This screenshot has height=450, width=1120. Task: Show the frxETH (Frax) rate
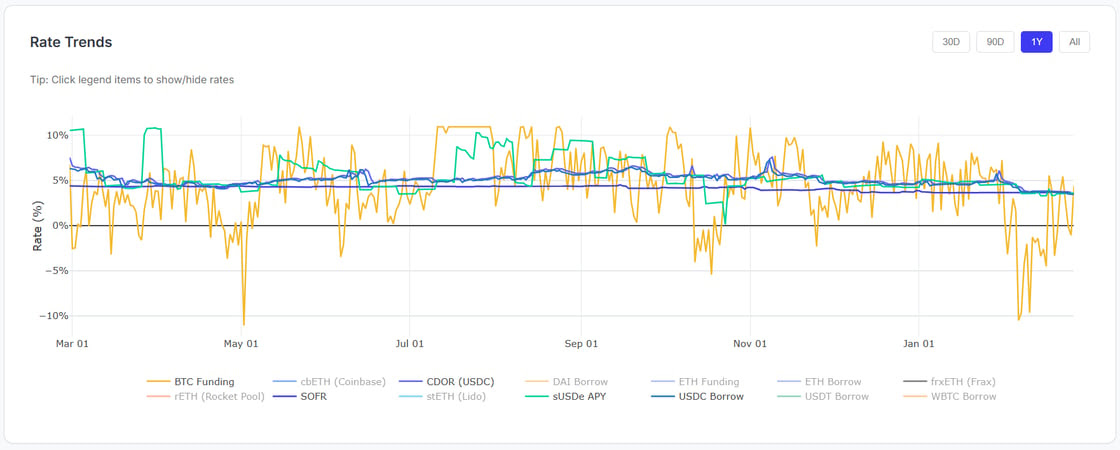click(962, 381)
